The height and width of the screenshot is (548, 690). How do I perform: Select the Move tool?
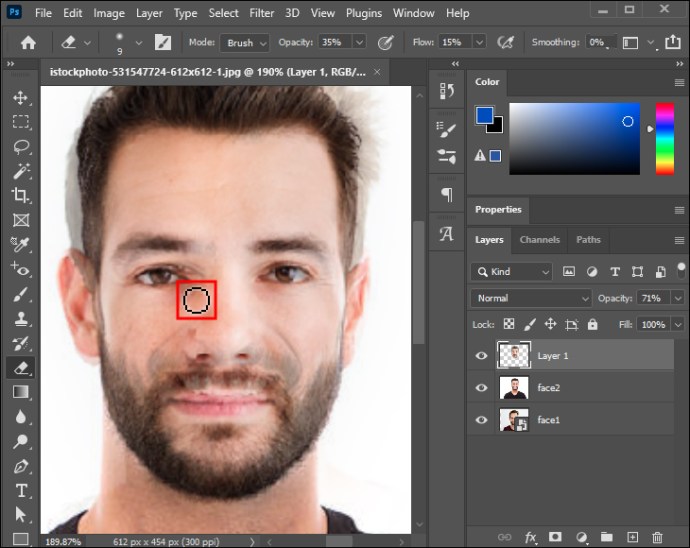click(x=21, y=97)
